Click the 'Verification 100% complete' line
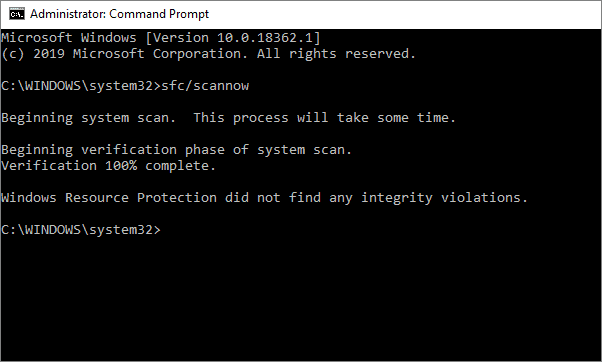Viewport: 602px width, 362px height. [109, 166]
